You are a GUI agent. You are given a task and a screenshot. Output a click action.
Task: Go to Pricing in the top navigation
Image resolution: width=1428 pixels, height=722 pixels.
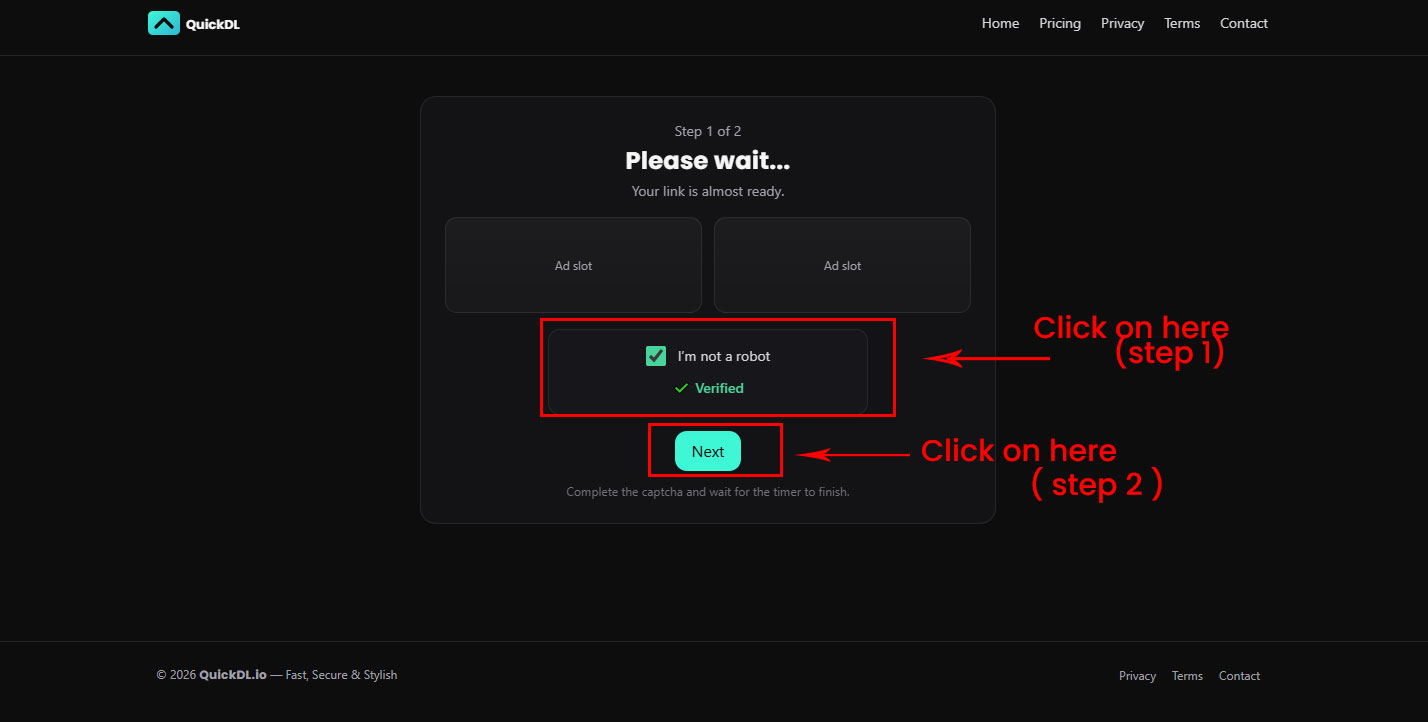coord(1059,23)
